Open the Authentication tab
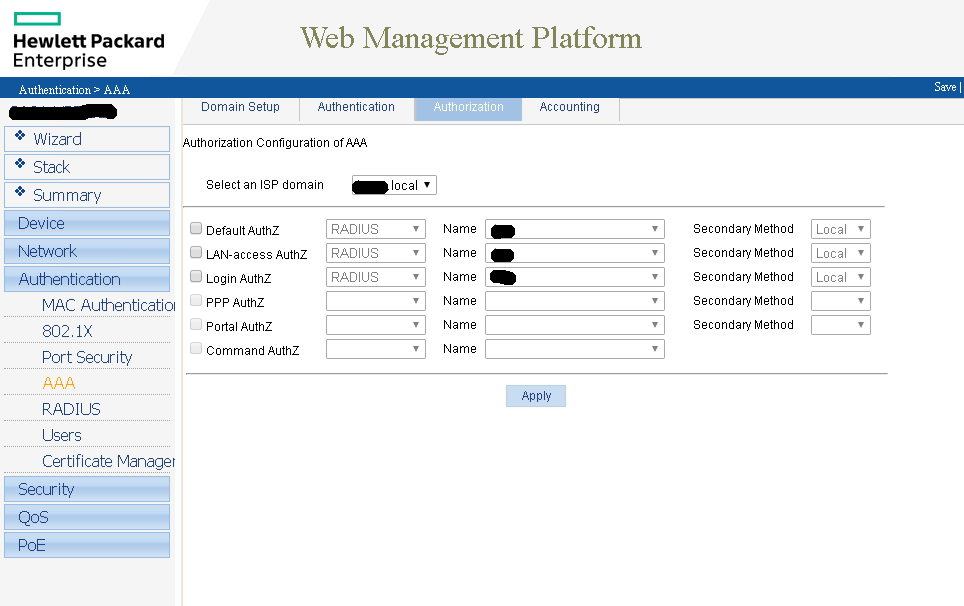This screenshot has height=606, width=964. (356, 107)
